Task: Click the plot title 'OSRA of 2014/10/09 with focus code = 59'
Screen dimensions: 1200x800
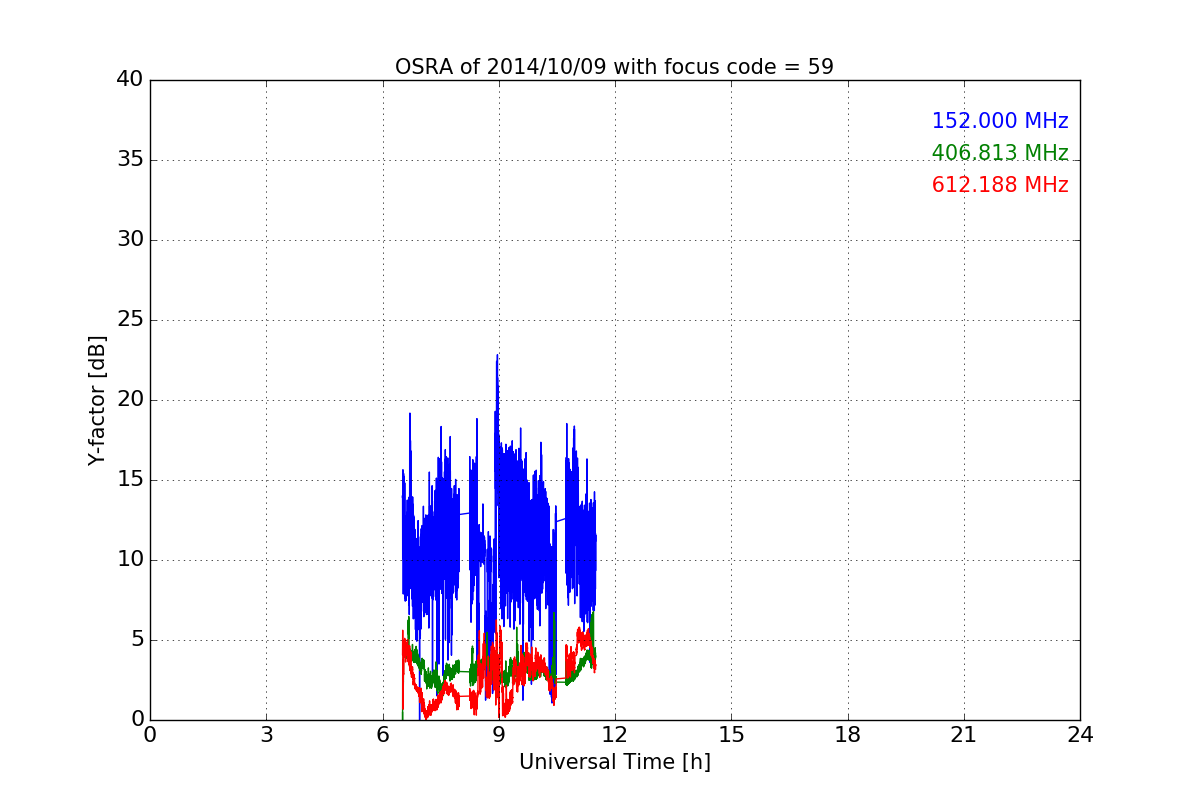Action: (614, 67)
